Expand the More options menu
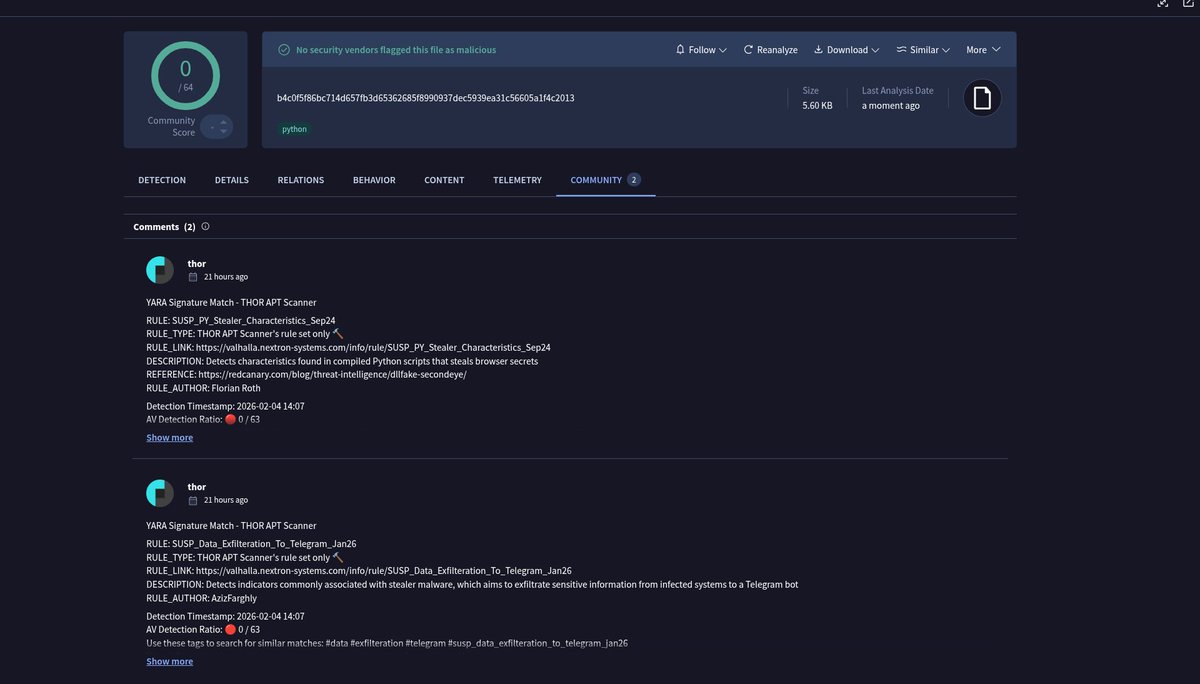Viewport: 1200px width, 684px height. 980,49
